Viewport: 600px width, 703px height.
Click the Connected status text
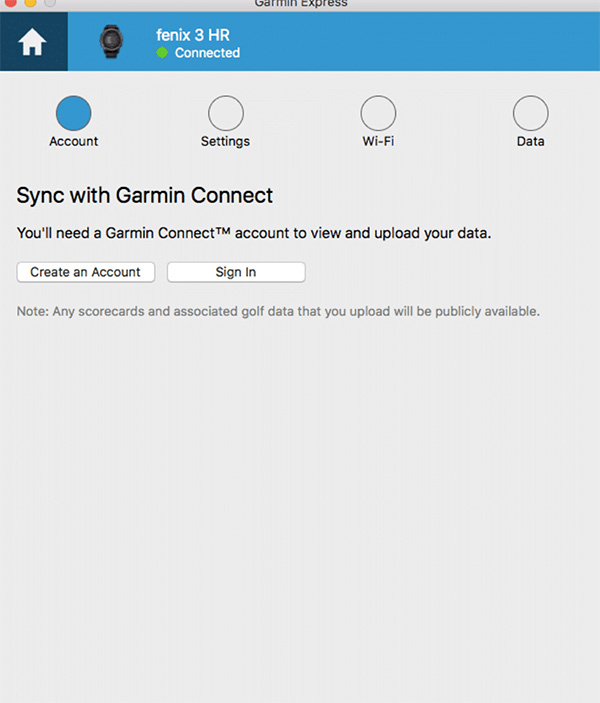207,53
